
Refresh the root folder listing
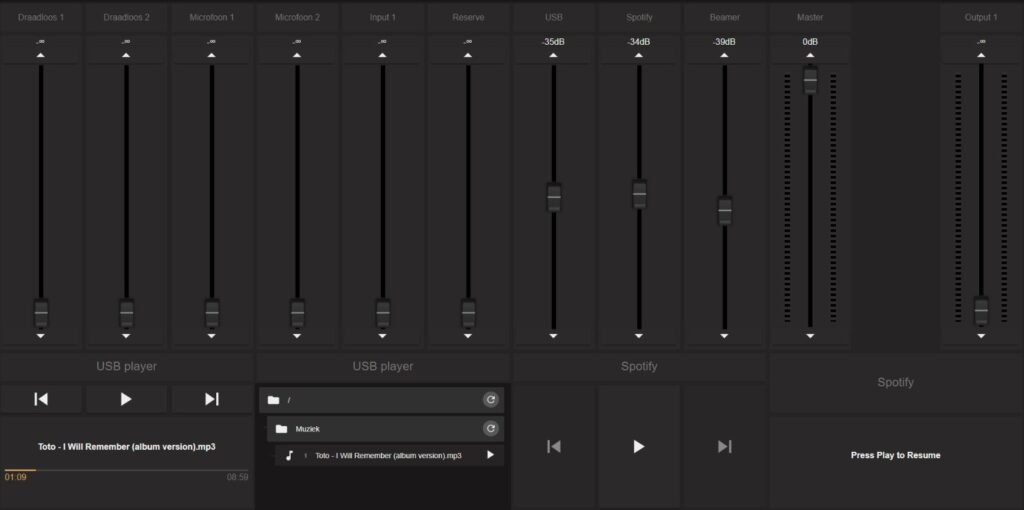pos(490,400)
